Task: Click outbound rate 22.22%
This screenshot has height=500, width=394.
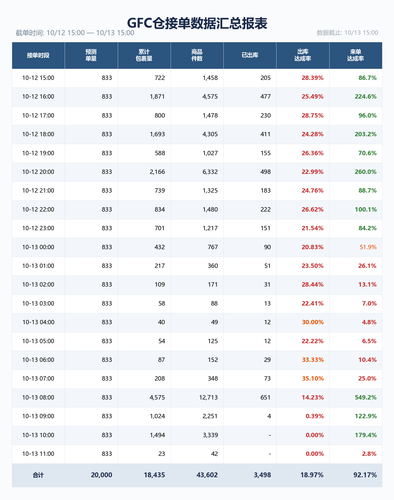Action: 312,341
